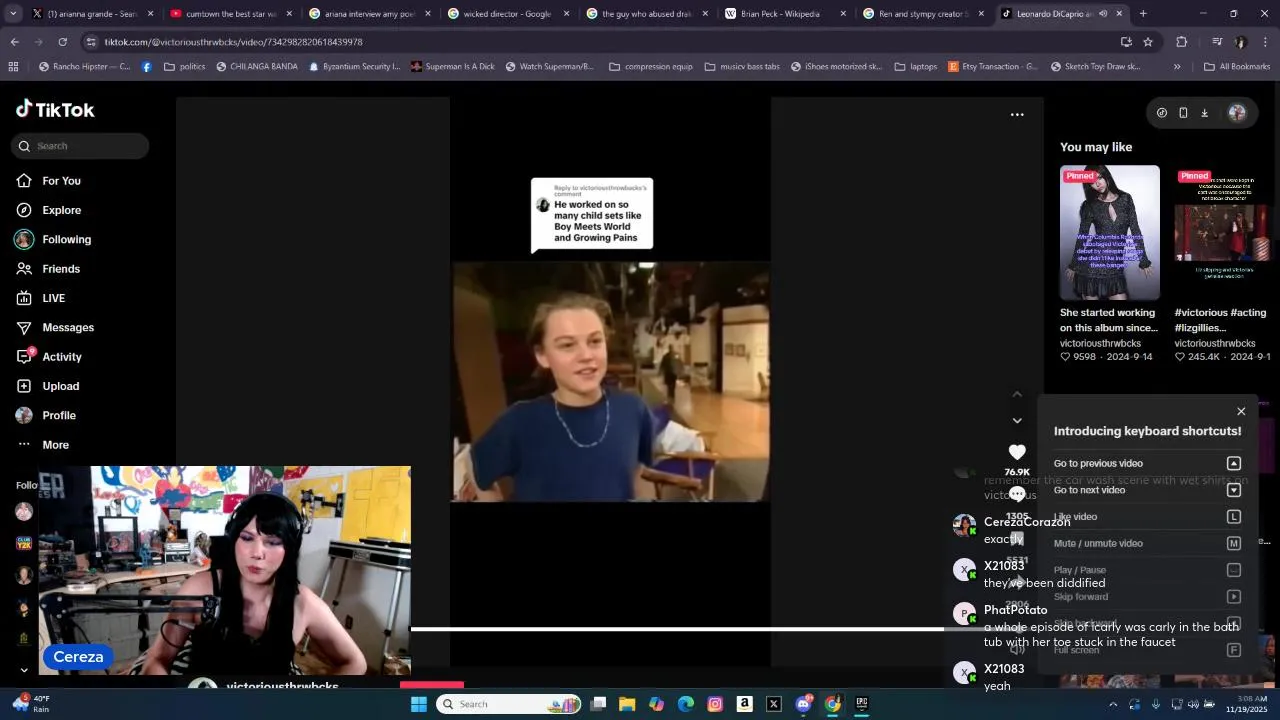Open the Chrome apps grid icon

pyautogui.click(x=13, y=67)
